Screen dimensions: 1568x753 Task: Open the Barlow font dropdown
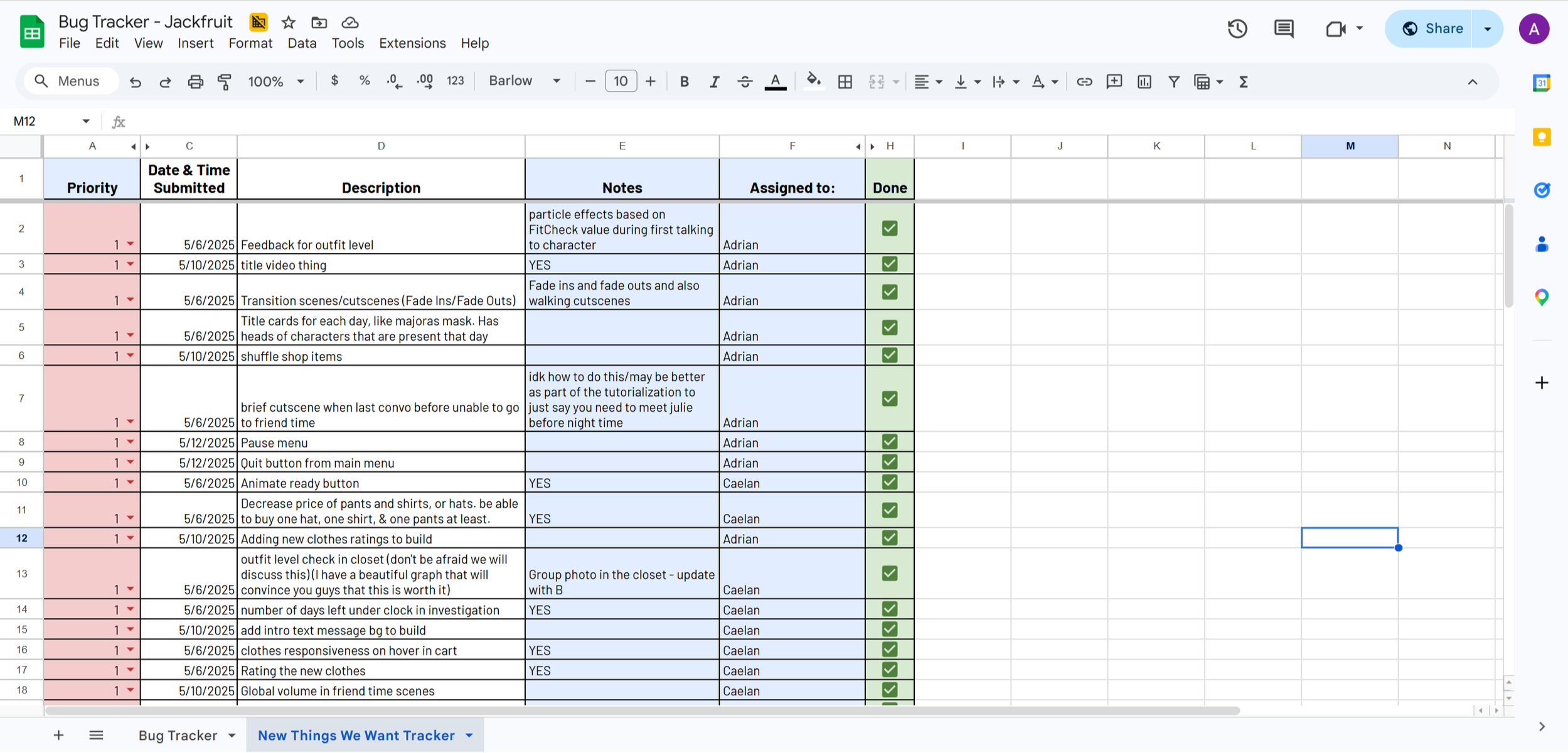click(525, 80)
